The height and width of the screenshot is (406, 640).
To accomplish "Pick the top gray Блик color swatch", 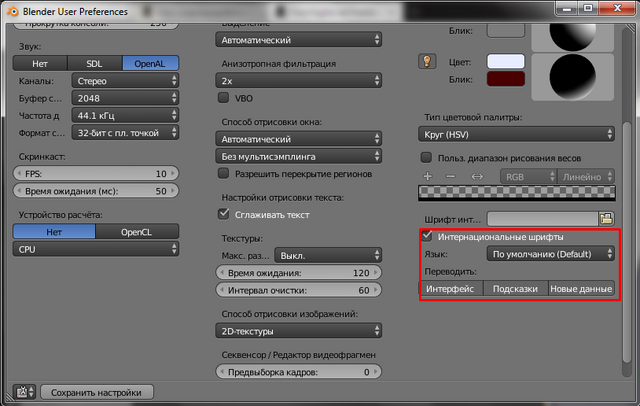I will 506,30.
